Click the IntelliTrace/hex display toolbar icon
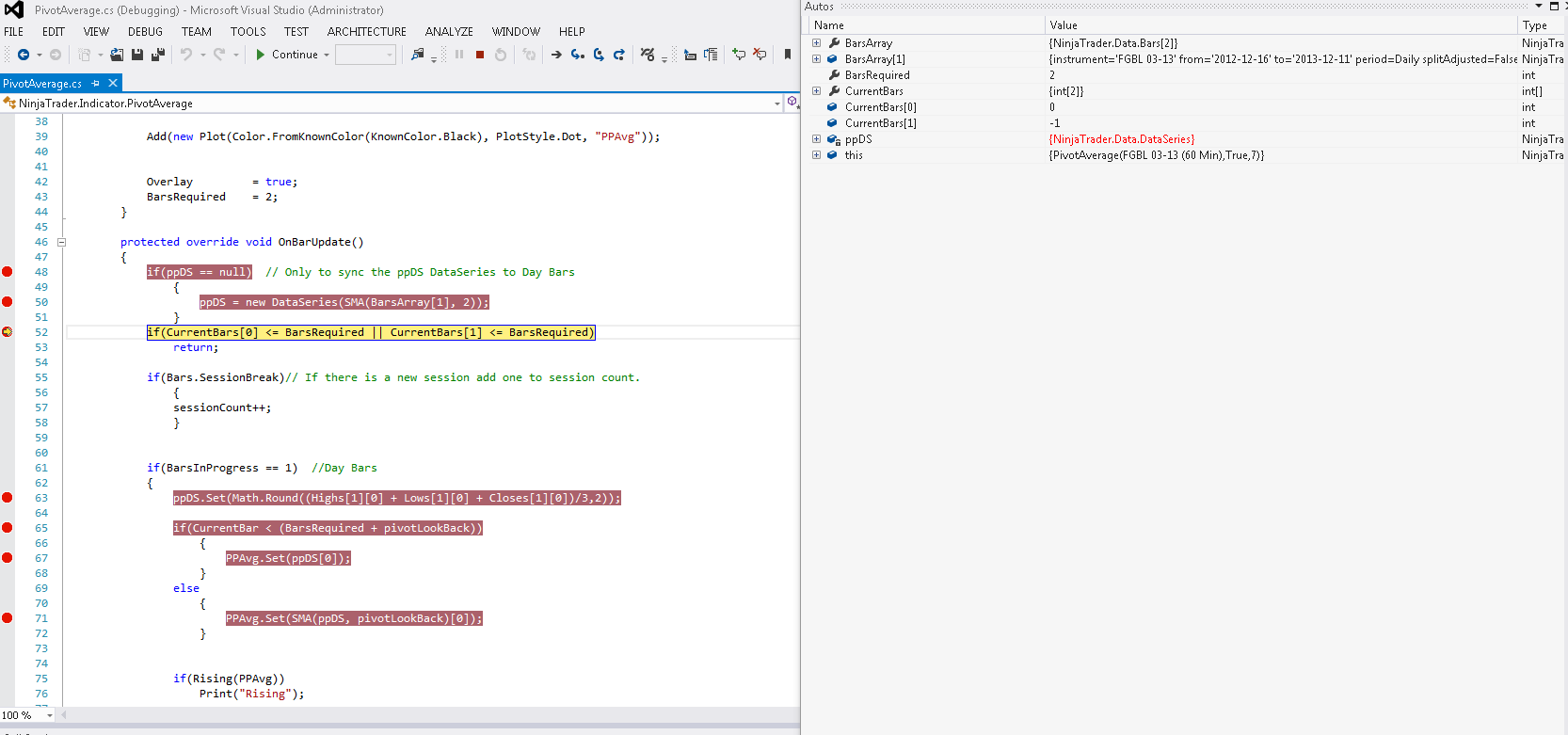 pos(648,55)
